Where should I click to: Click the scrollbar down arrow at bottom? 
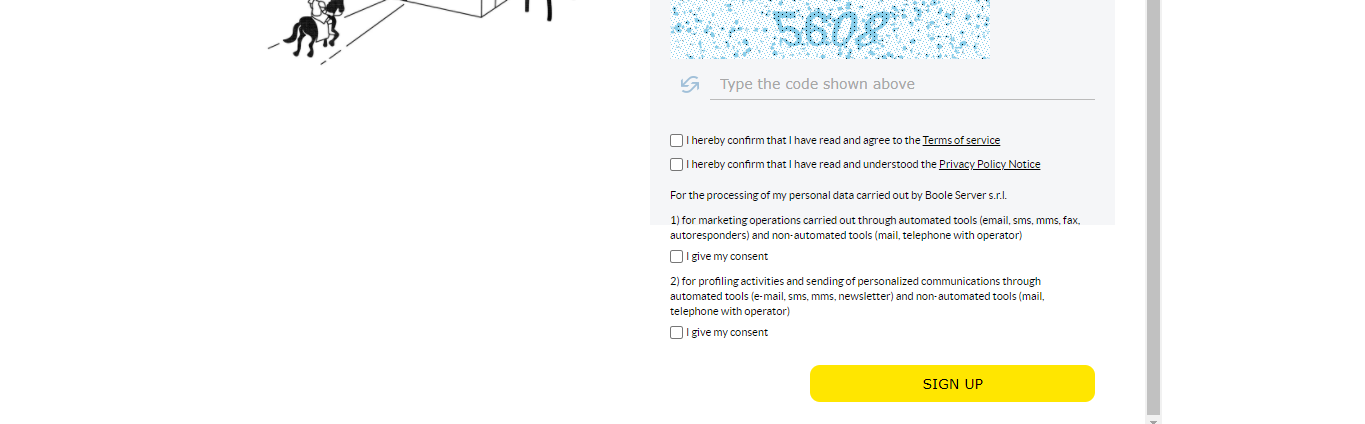tap(1153, 420)
